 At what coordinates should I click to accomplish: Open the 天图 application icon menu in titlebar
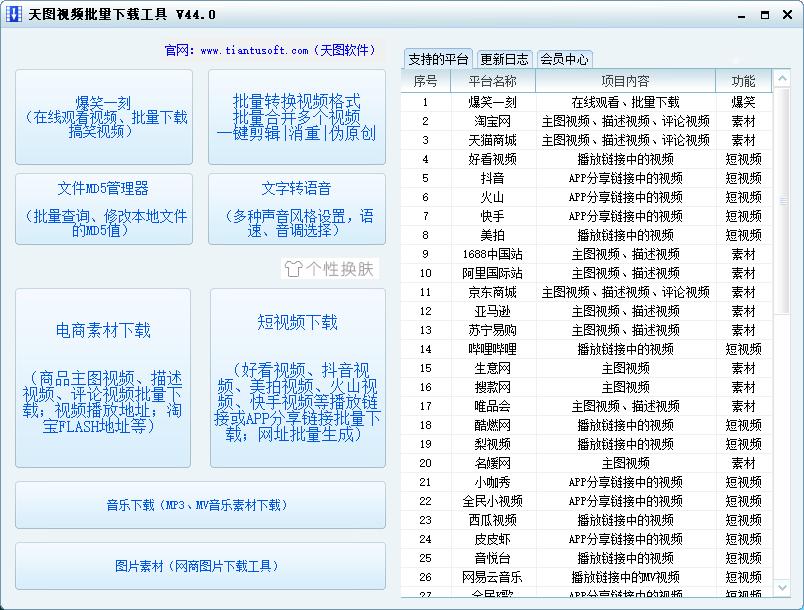click(14, 15)
